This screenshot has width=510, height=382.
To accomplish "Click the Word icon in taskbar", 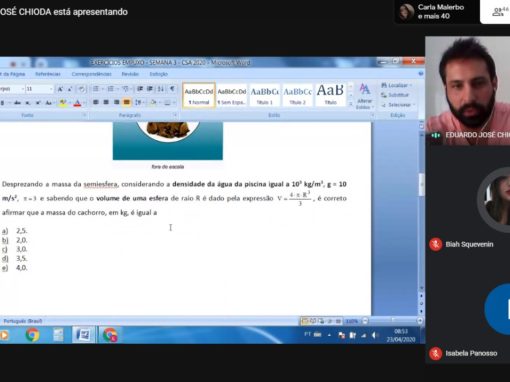I will click(84, 334).
